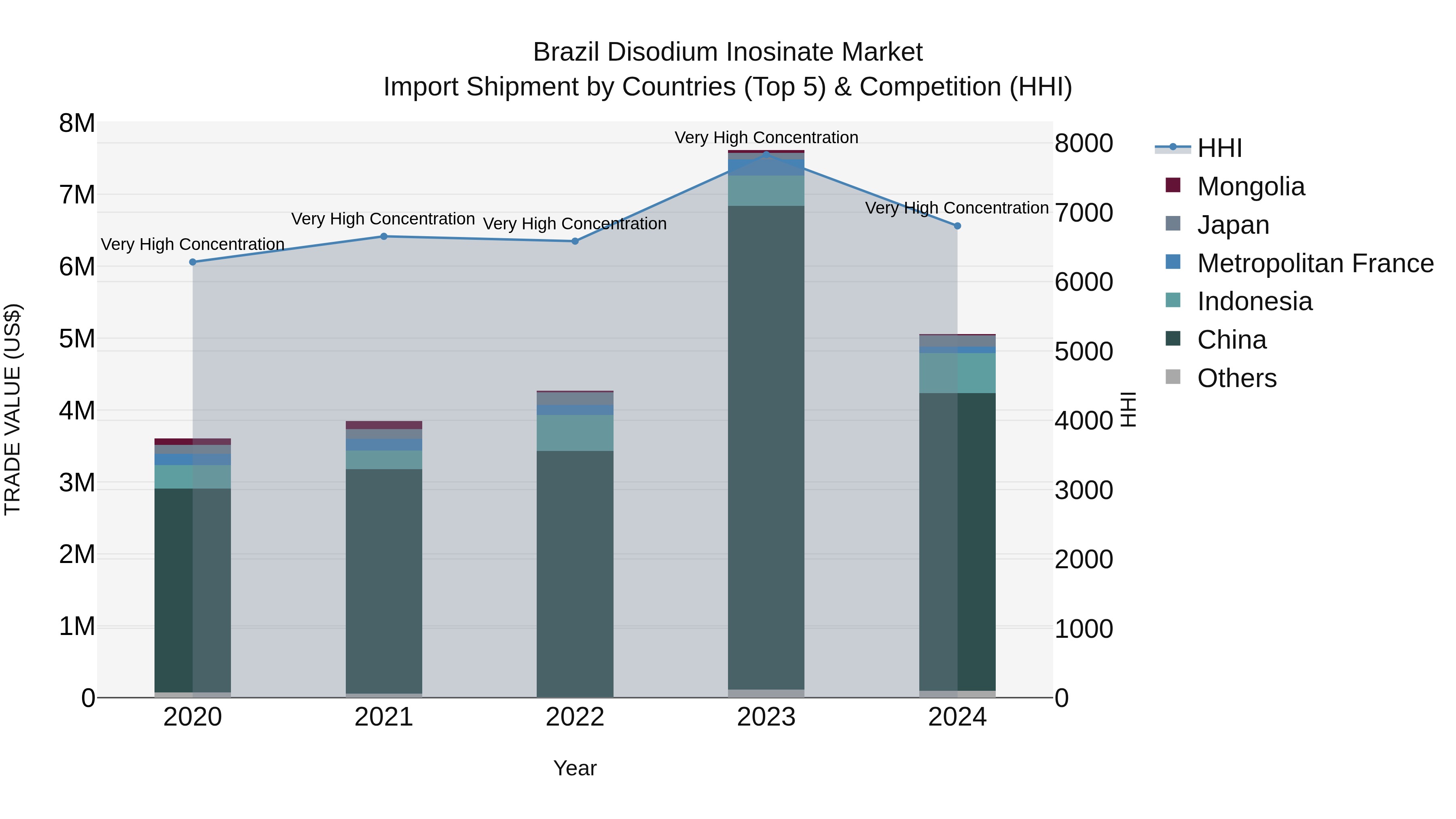Toggle the Metropolitan France legend label

point(1315,263)
